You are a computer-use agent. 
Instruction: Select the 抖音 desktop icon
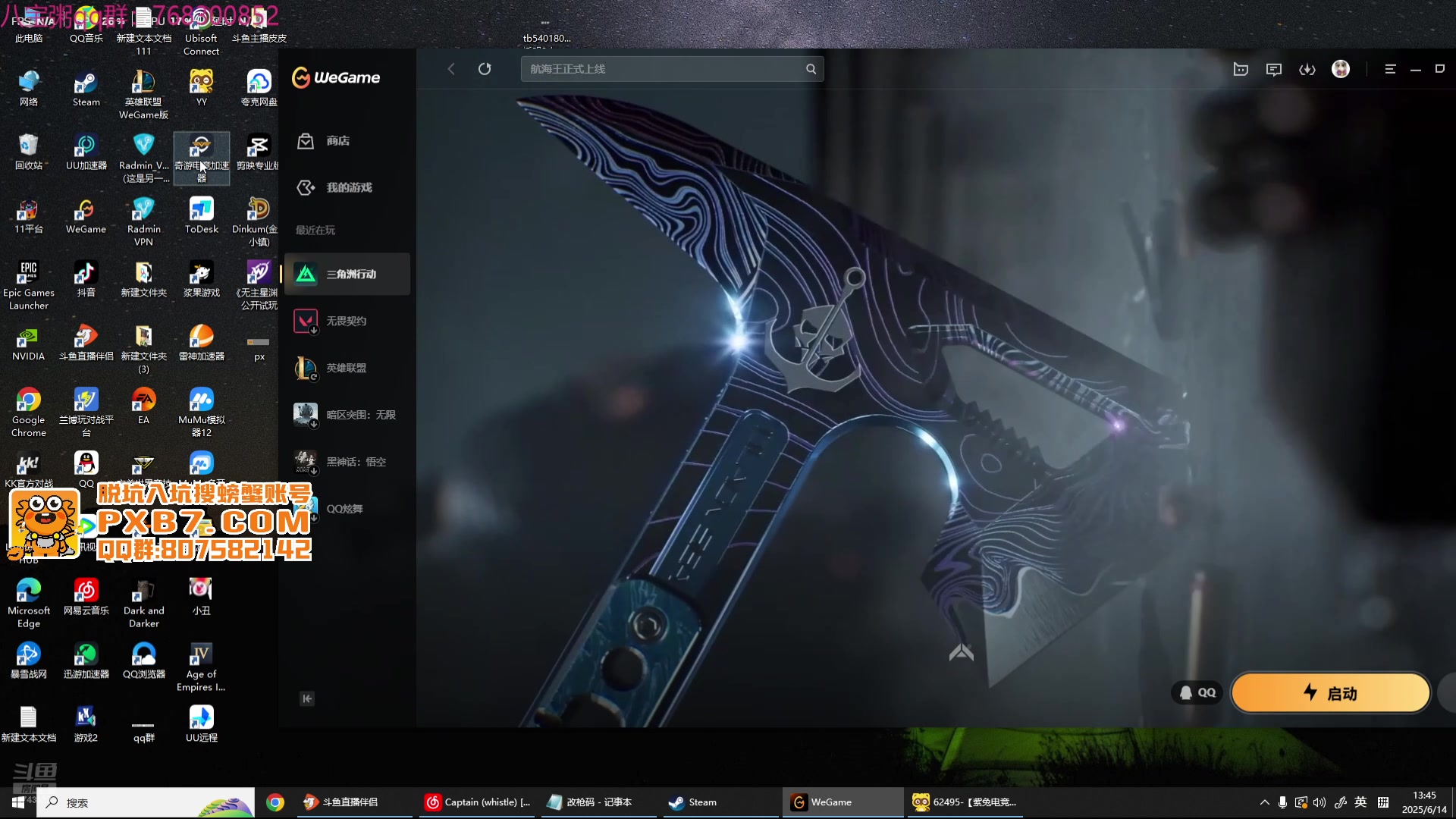pos(86,280)
